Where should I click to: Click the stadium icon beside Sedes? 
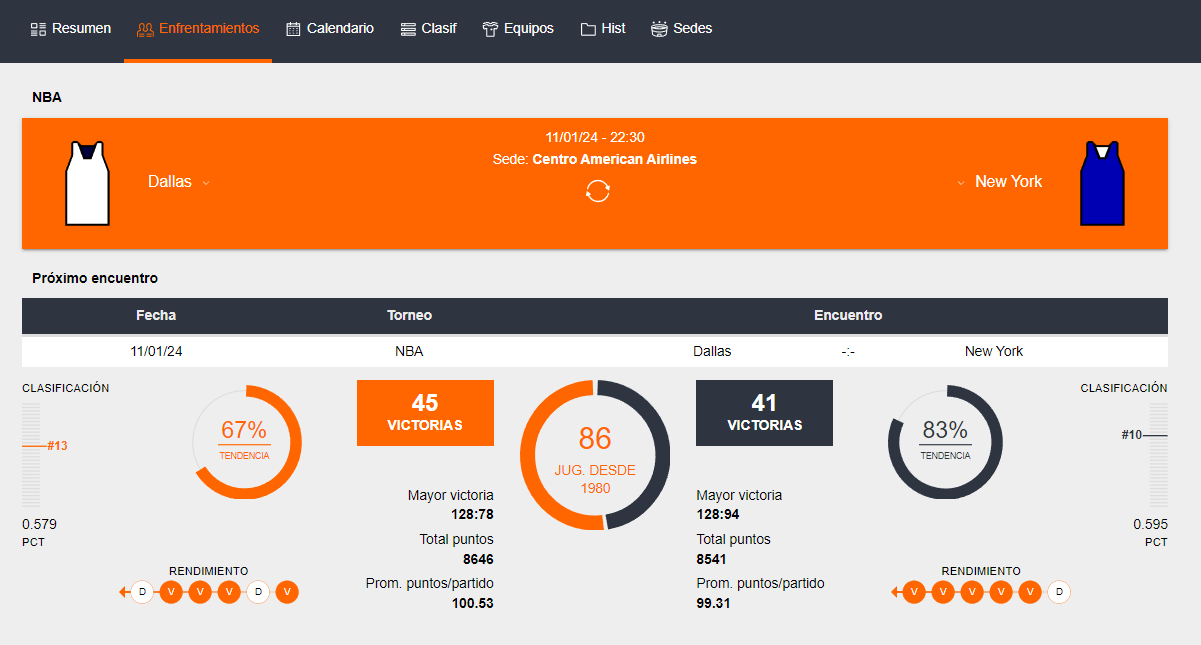click(659, 29)
